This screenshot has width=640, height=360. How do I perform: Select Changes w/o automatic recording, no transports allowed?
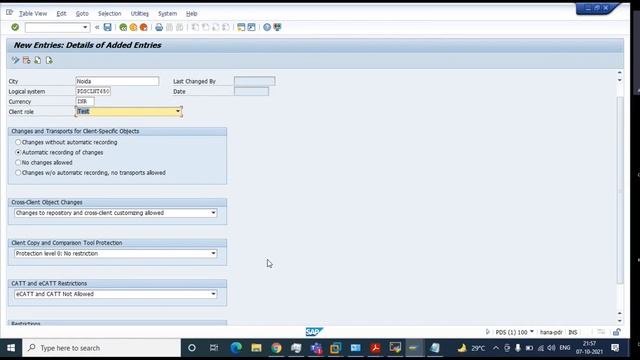click(x=18, y=173)
